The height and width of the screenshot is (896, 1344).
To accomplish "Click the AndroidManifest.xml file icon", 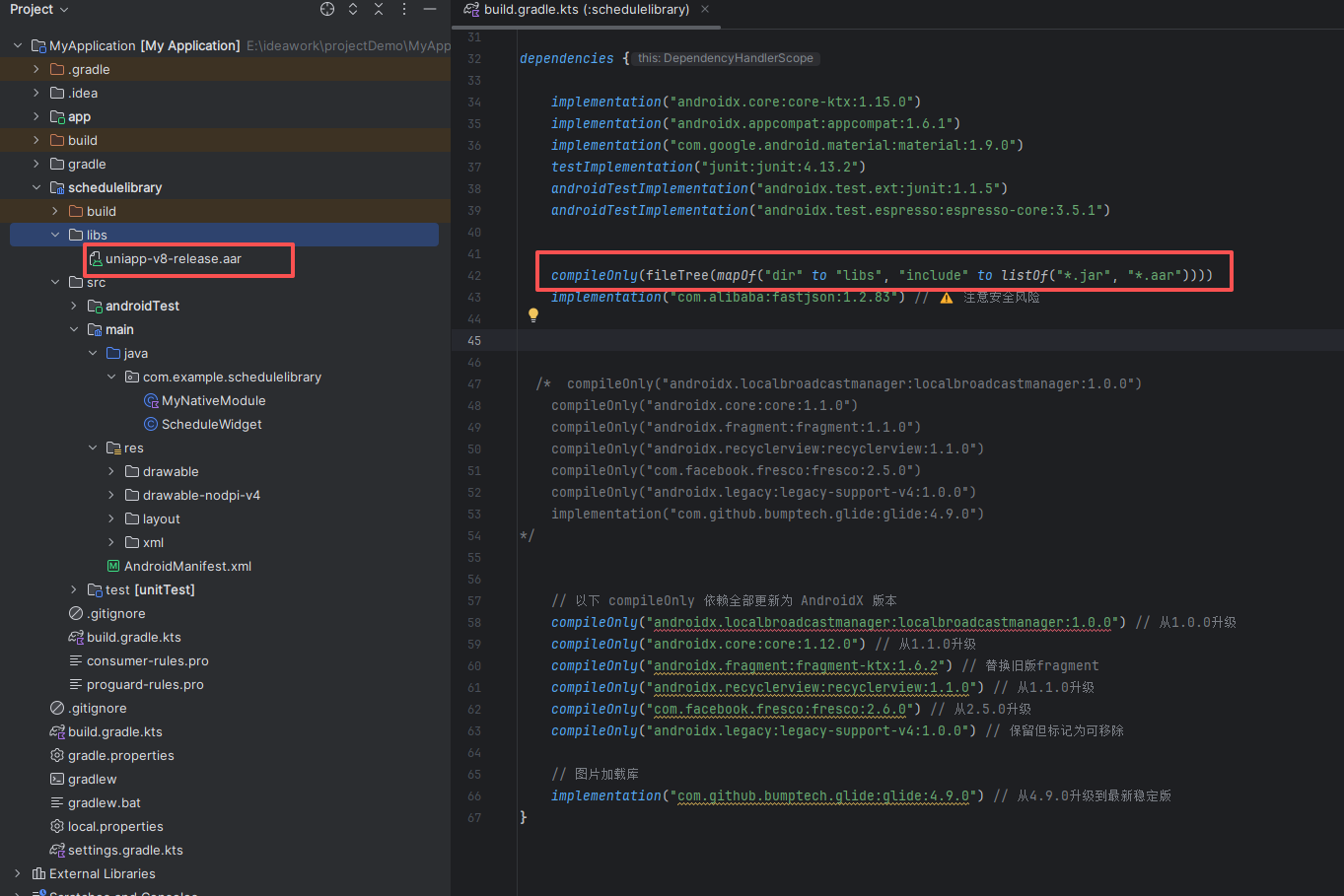I will coord(113,566).
